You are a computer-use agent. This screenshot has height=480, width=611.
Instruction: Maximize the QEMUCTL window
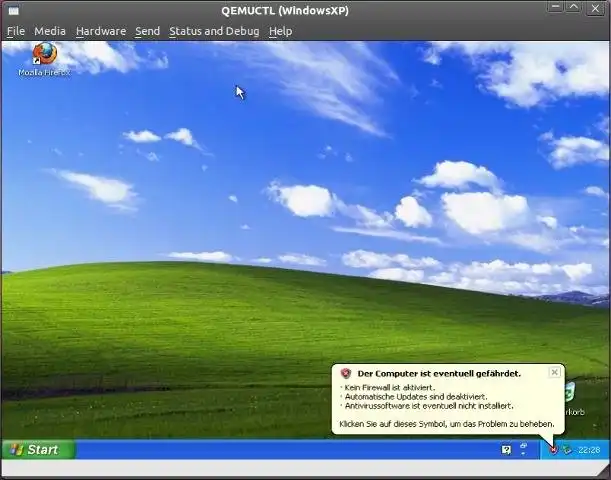coord(574,7)
